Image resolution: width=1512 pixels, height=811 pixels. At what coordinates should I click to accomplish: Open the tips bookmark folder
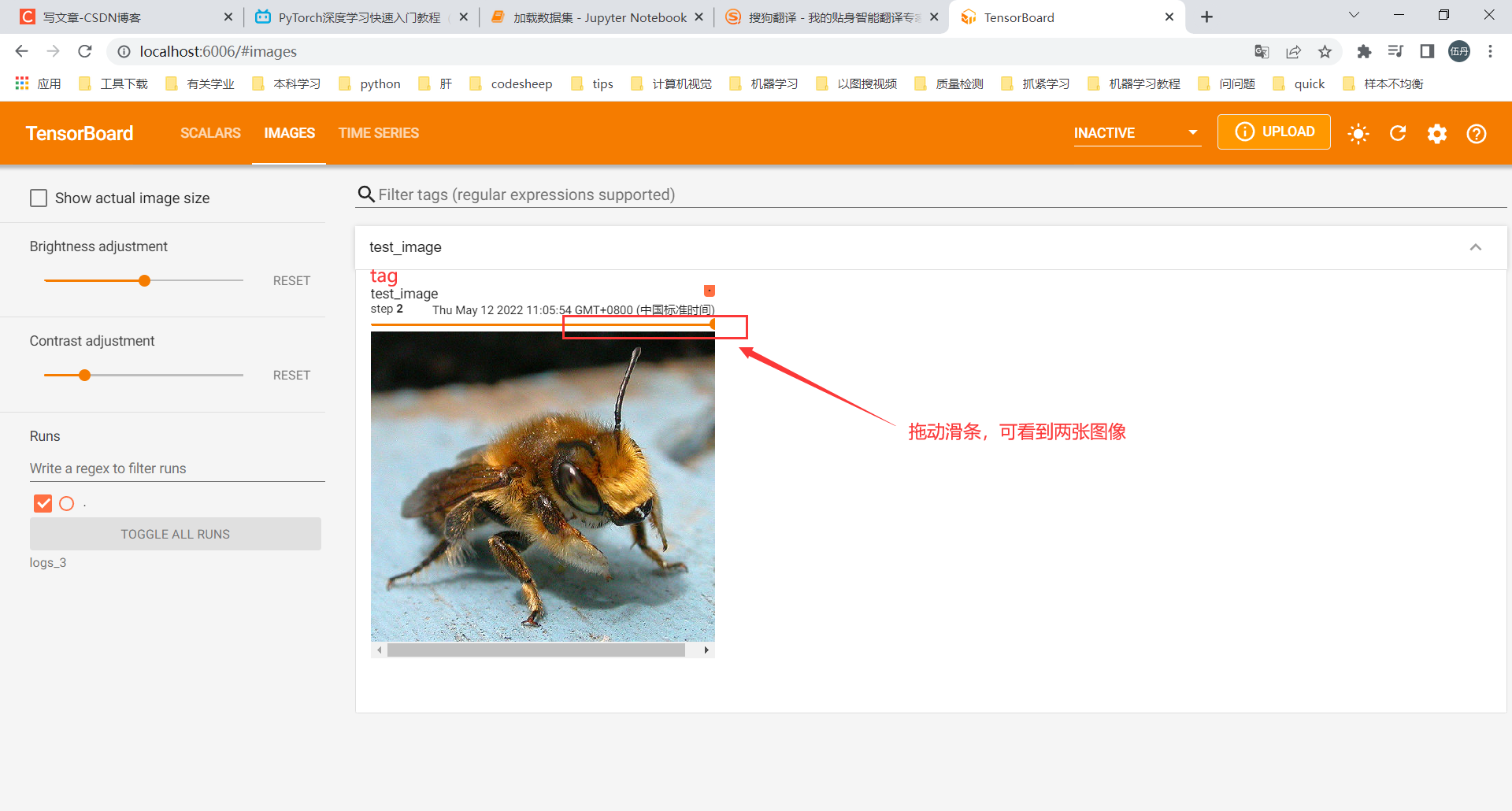[x=592, y=83]
